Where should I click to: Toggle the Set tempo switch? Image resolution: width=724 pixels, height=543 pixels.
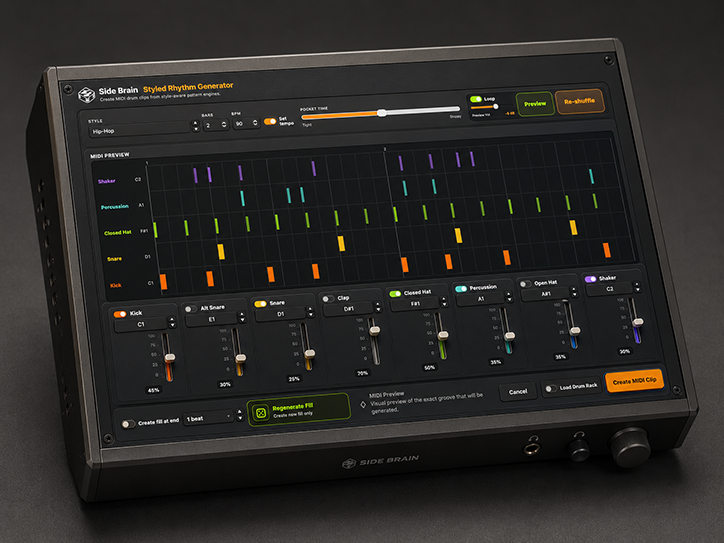click(x=270, y=121)
